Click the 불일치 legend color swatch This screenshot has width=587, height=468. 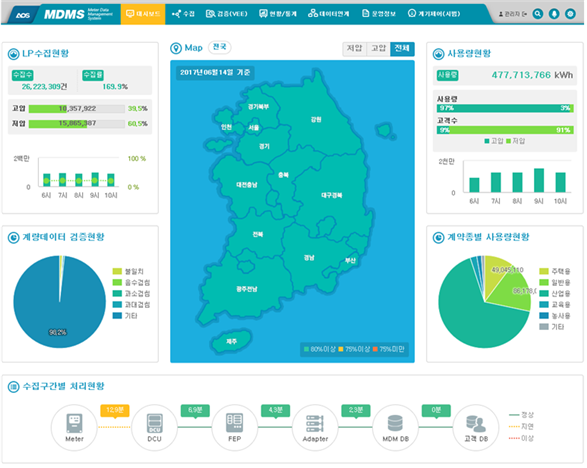pos(117,271)
